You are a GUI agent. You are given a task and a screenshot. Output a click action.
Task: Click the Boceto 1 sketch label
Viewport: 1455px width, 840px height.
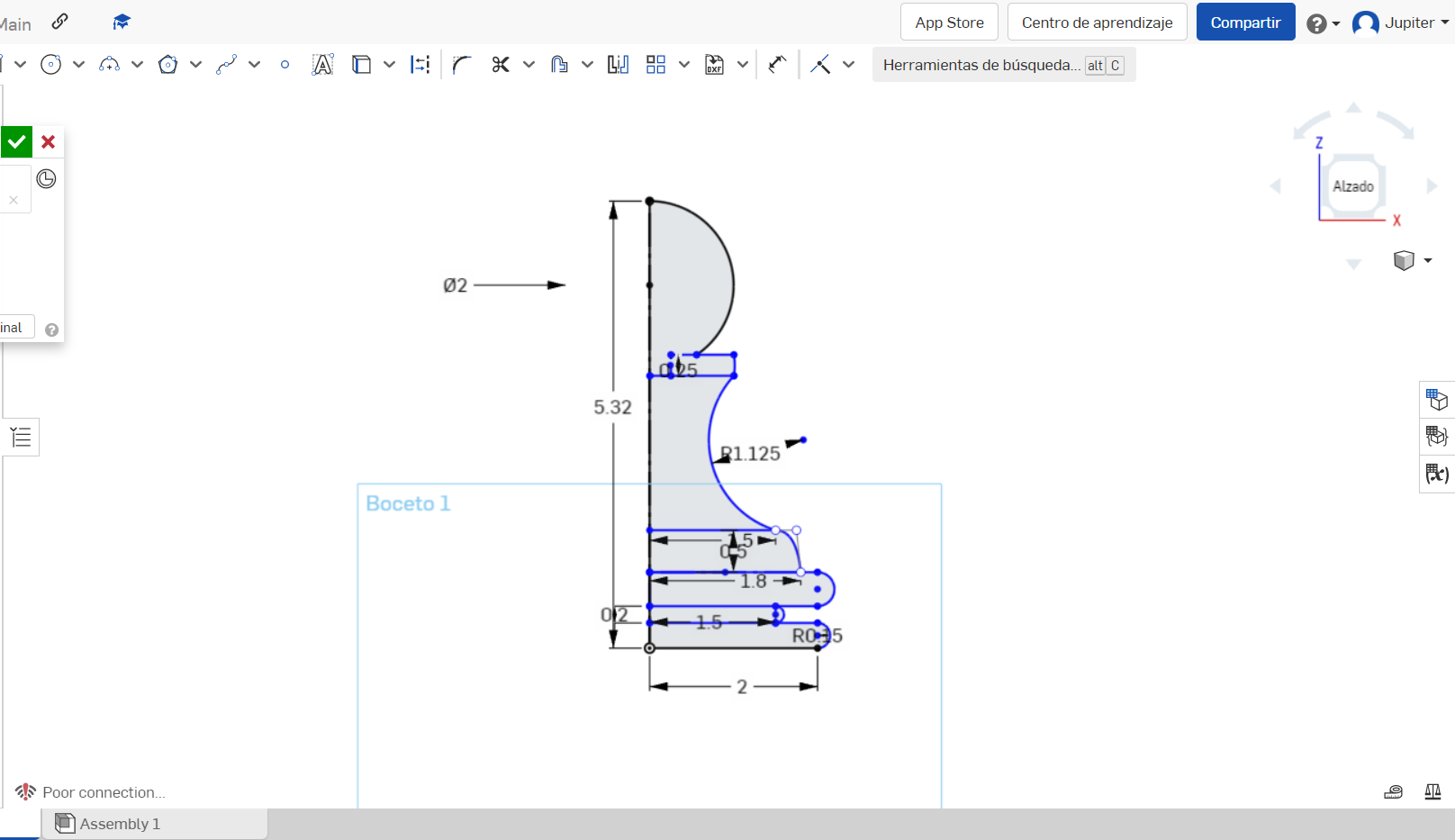point(408,503)
